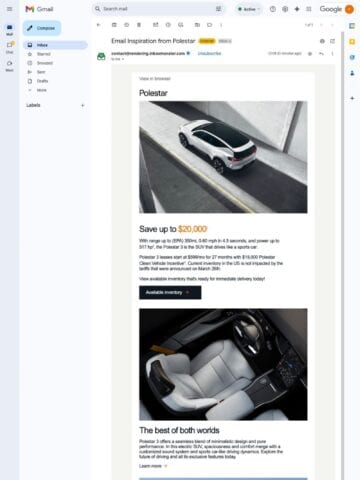Click the Compose button

pos(42,28)
